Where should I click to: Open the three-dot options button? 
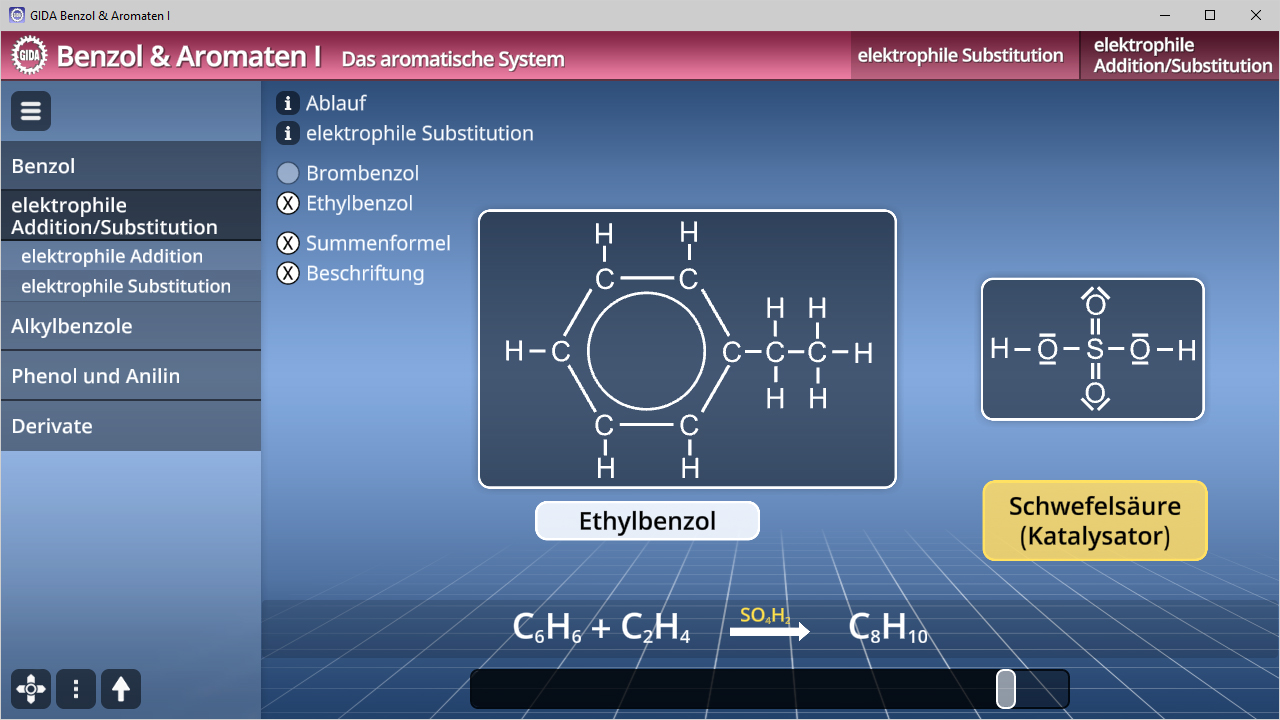coord(76,689)
